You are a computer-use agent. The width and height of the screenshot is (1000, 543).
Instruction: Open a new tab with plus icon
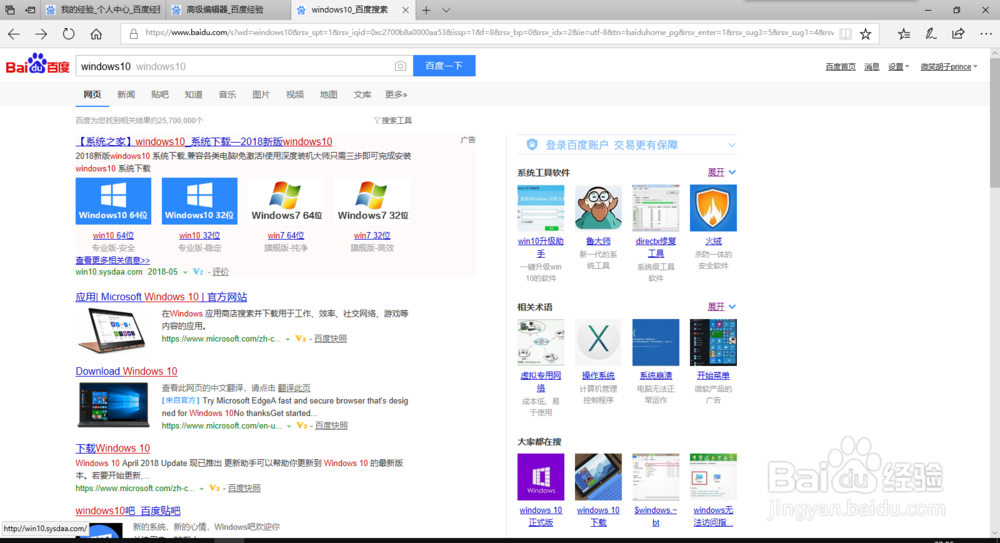coord(426,10)
